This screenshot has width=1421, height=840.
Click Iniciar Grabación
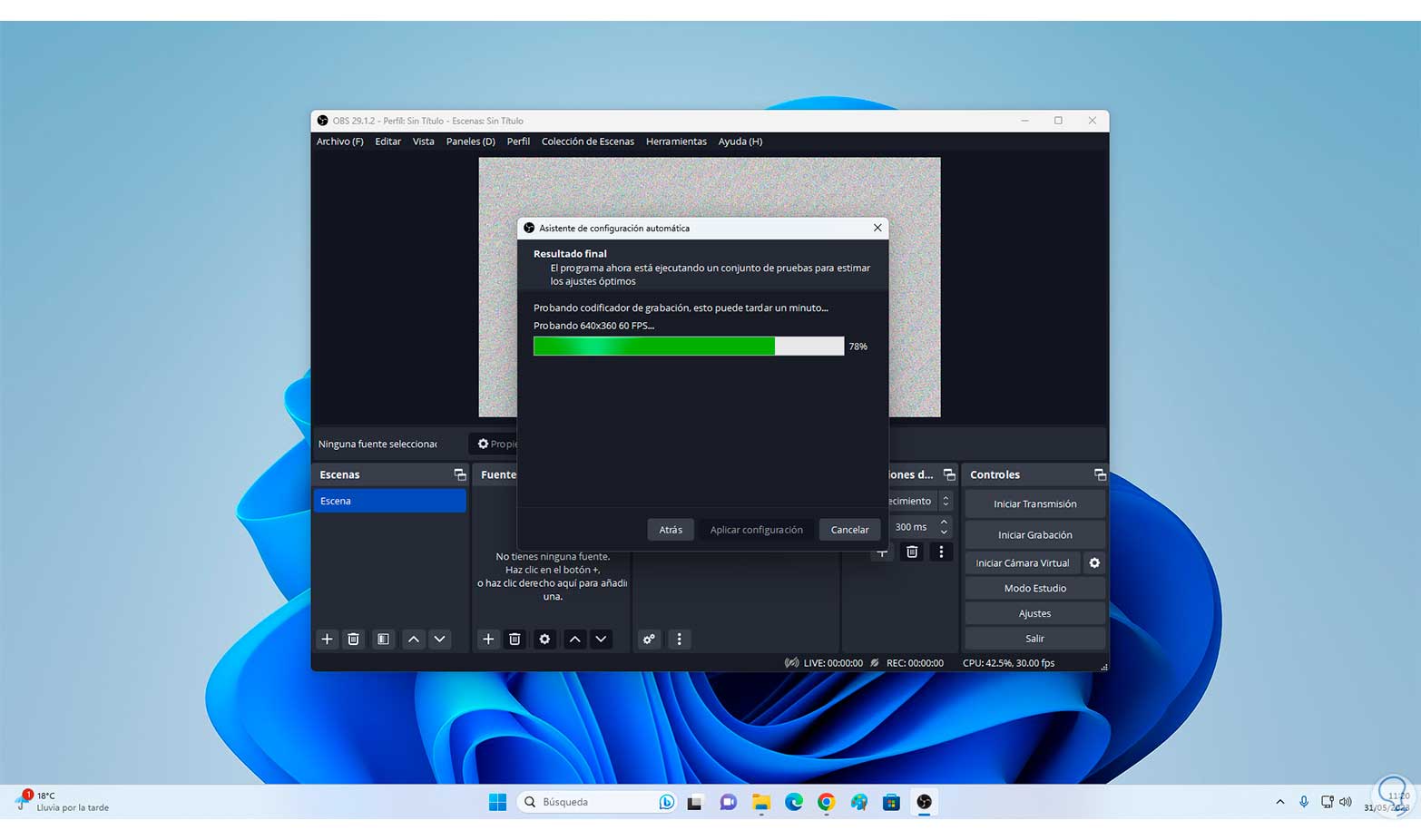point(1034,535)
